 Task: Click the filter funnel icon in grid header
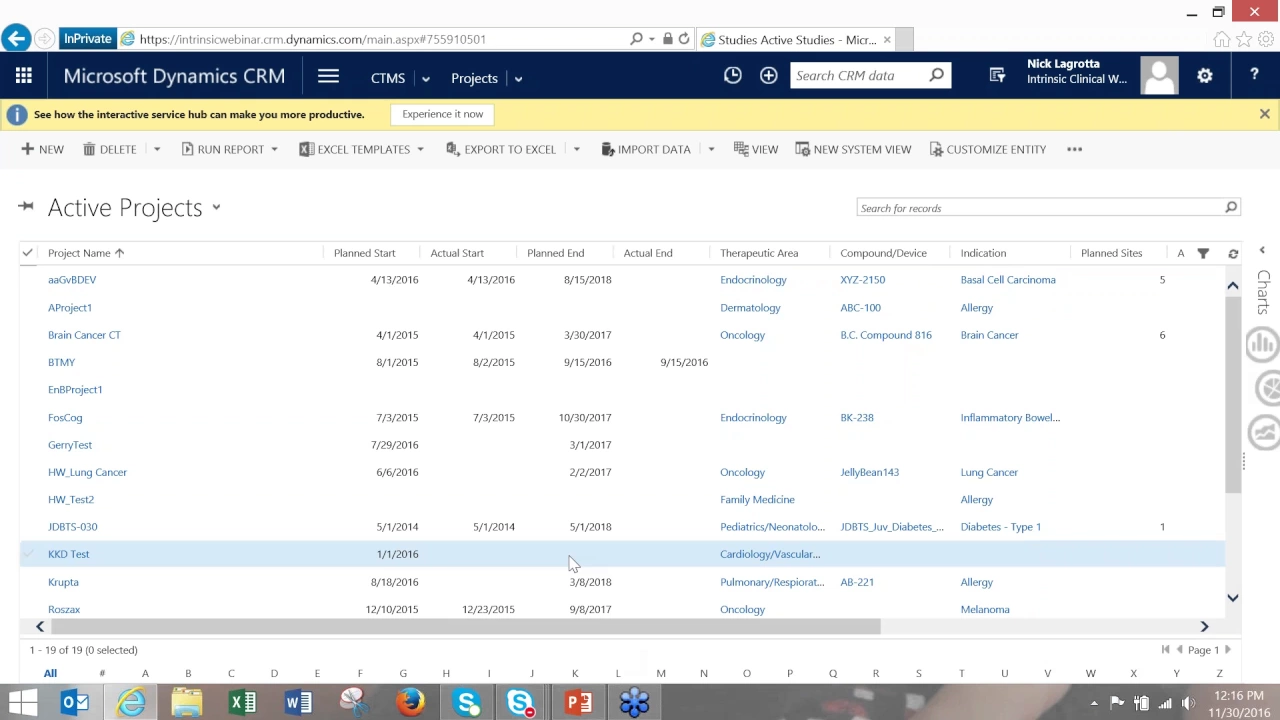1203,253
